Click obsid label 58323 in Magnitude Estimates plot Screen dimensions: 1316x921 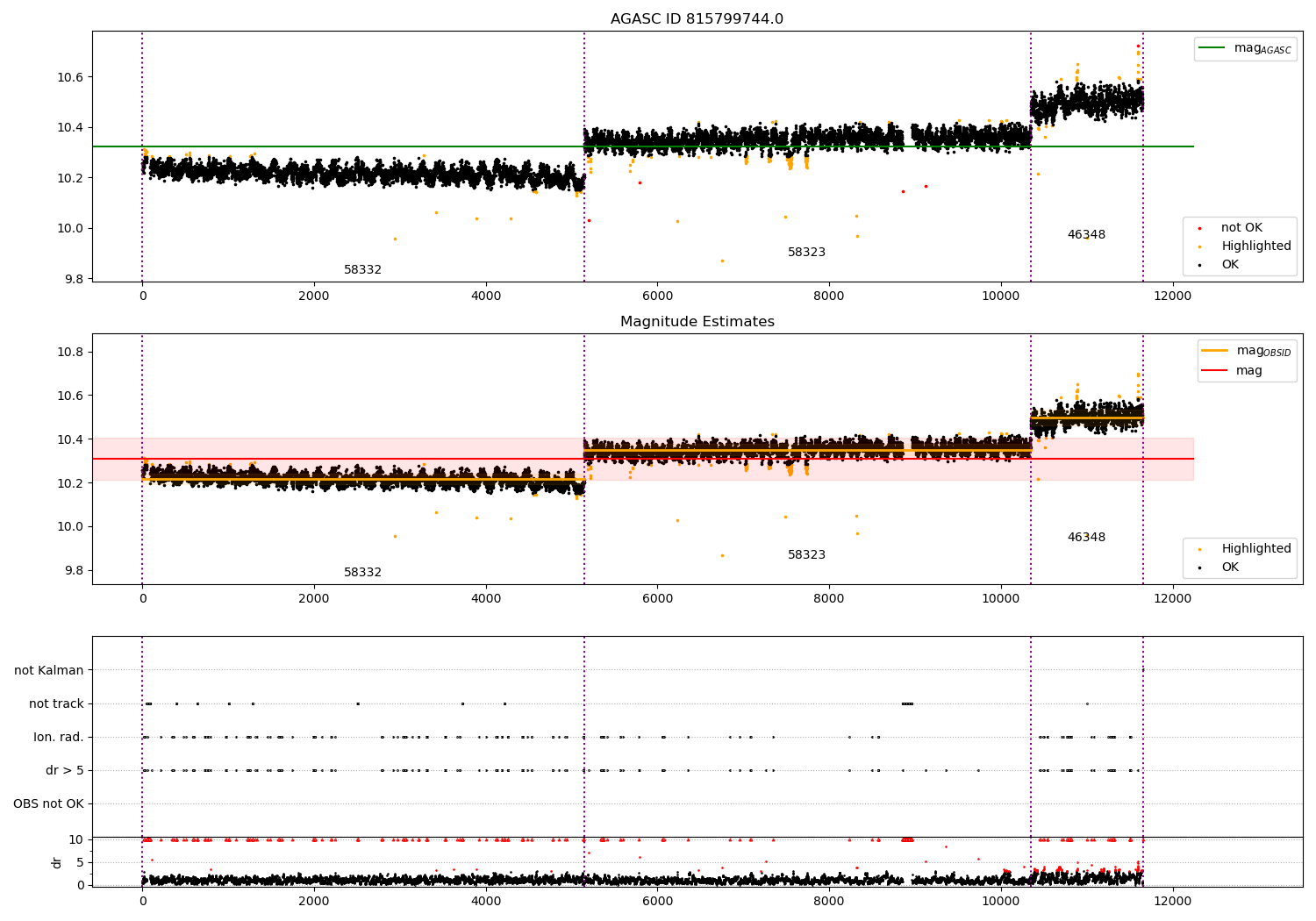(806, 555)
